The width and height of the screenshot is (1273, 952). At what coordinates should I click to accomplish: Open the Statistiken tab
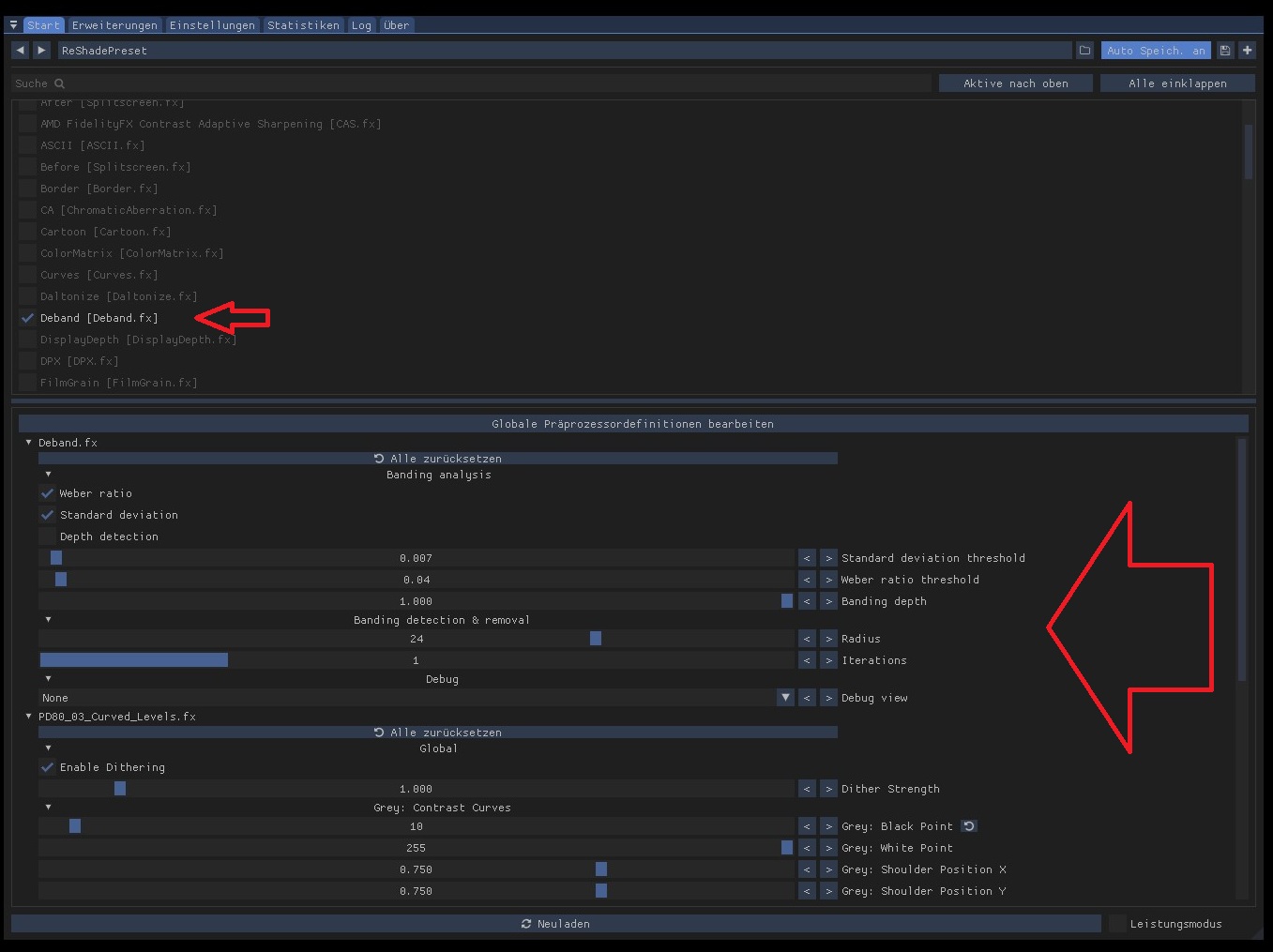pyautogui.click(x=304, y=25)
